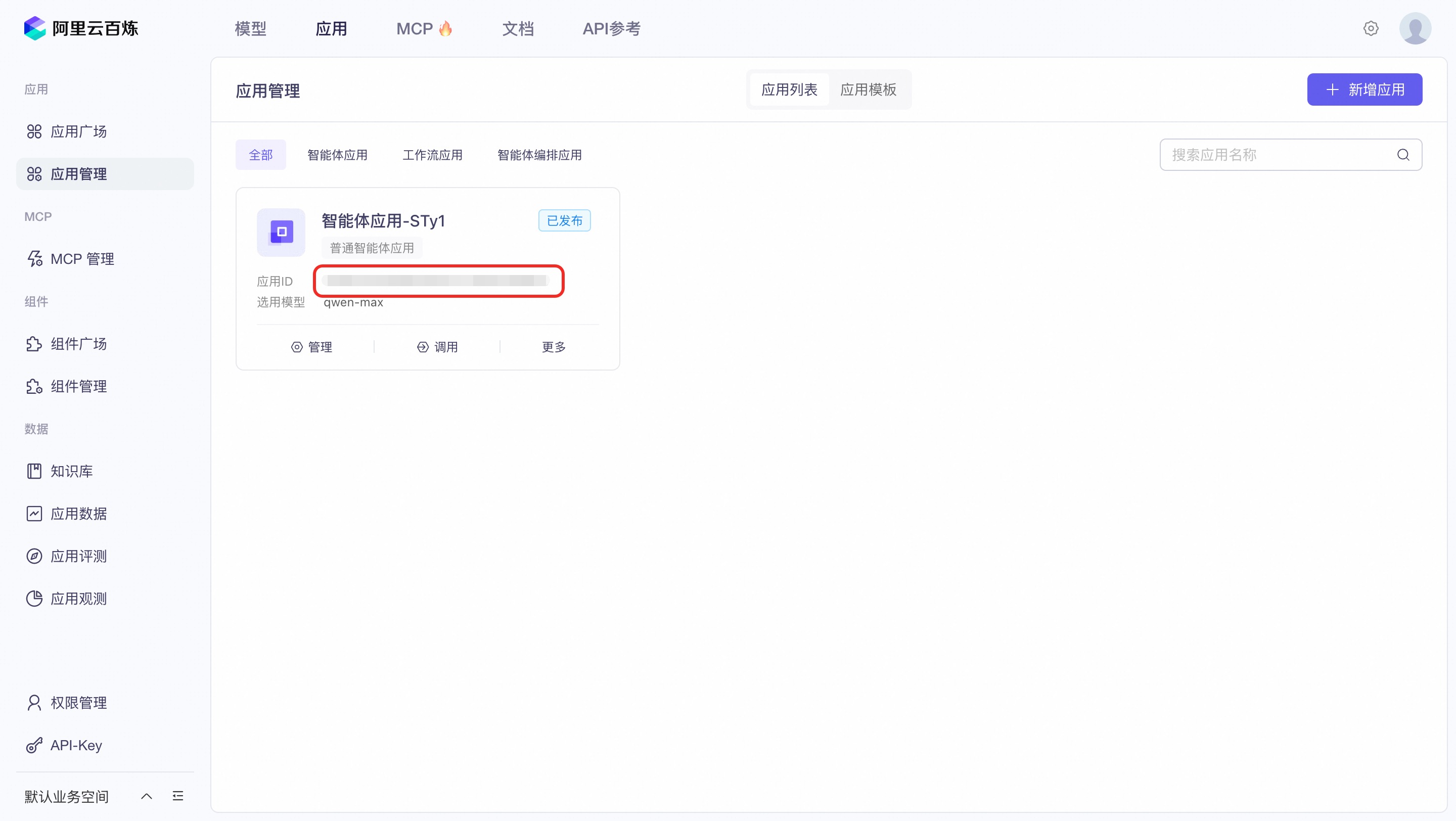Go to 知识库 in the sidebar
This screenshot has height=821, width=1456.
pyautogui.click(x=71, y=471)
